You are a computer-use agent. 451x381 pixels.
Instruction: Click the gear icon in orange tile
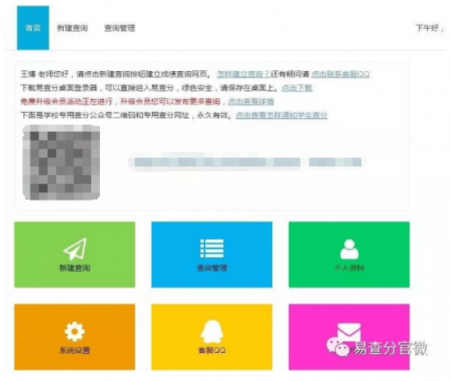[75, 331]
